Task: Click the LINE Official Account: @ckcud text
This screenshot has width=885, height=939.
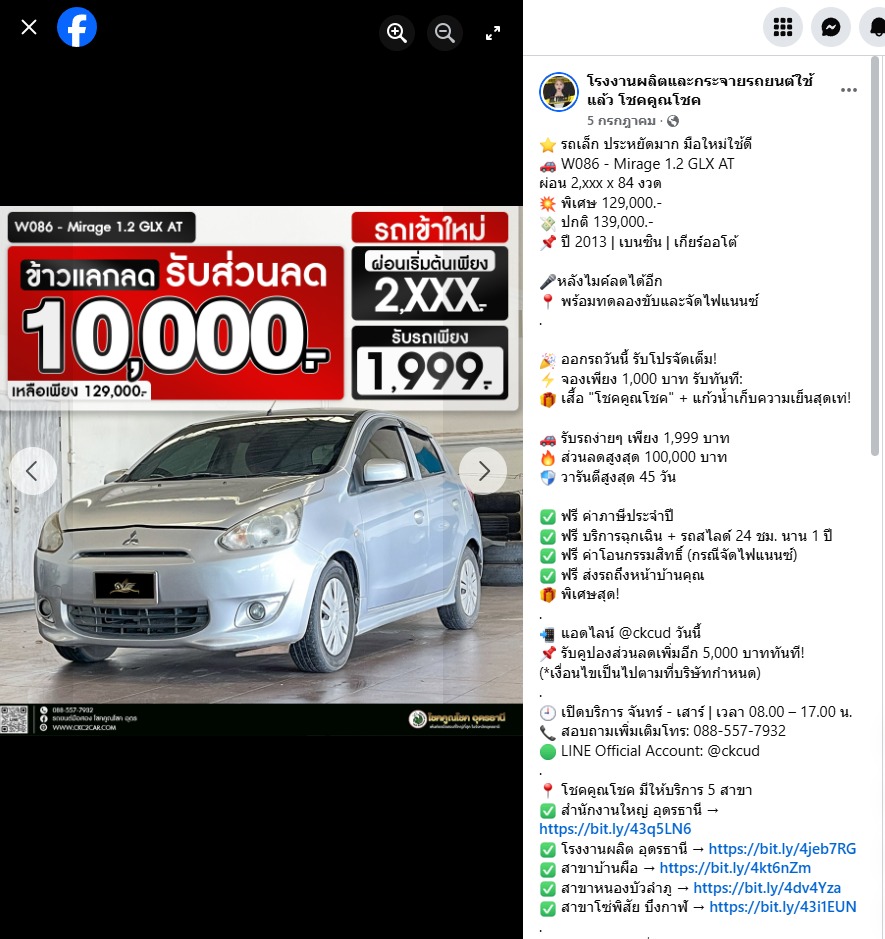Action: 660,750
